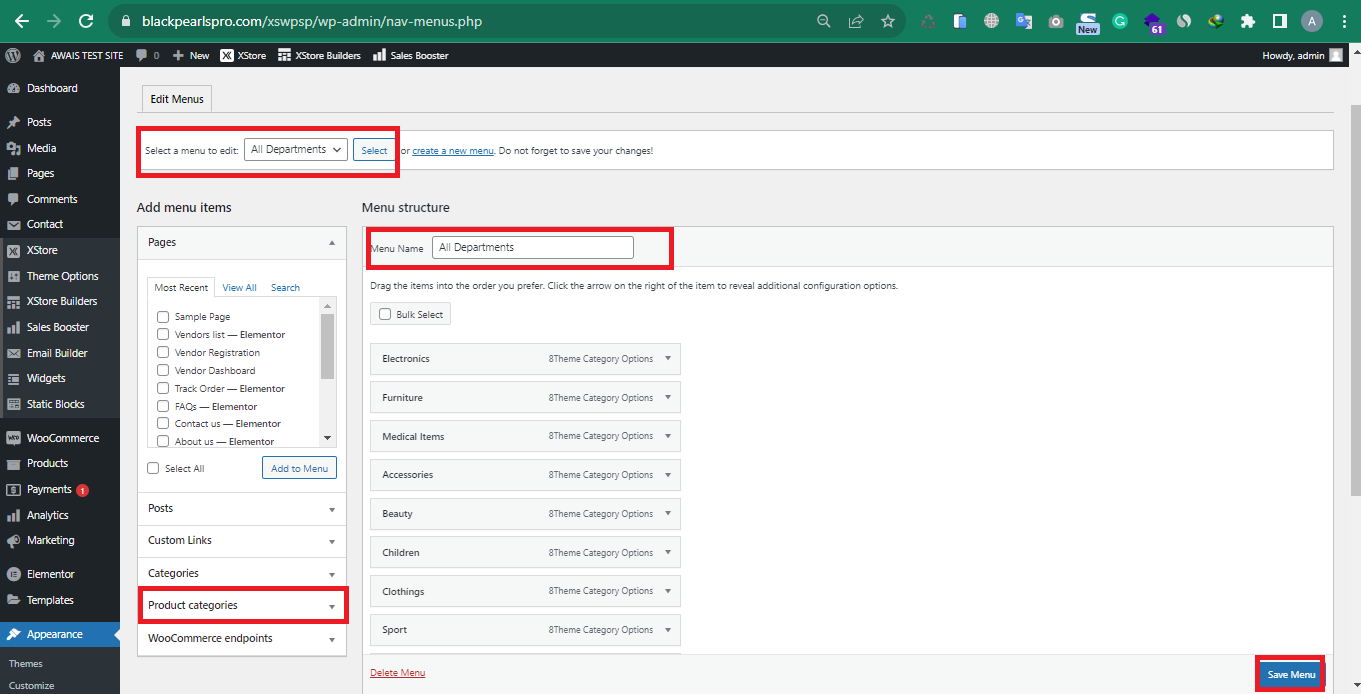1361x694 pixels.
Task: Open the Chrome profile avatar A
Action: tap(1312, 21)
